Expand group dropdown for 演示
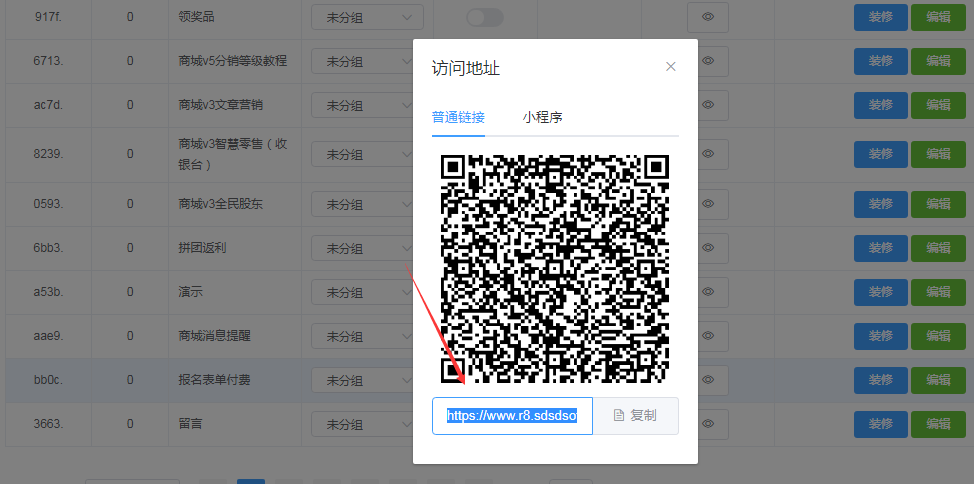Viewport: 974px width, 484px height. [362, 292]
